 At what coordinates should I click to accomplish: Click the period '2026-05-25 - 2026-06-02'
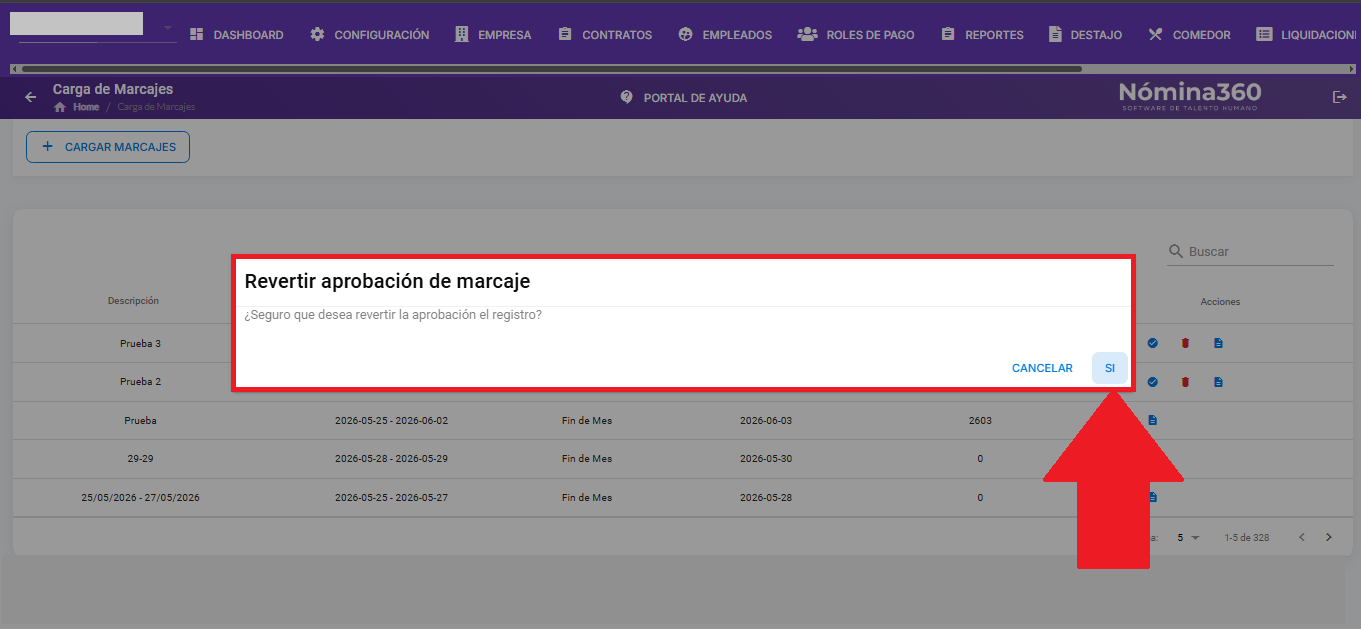tap(391, 421)
